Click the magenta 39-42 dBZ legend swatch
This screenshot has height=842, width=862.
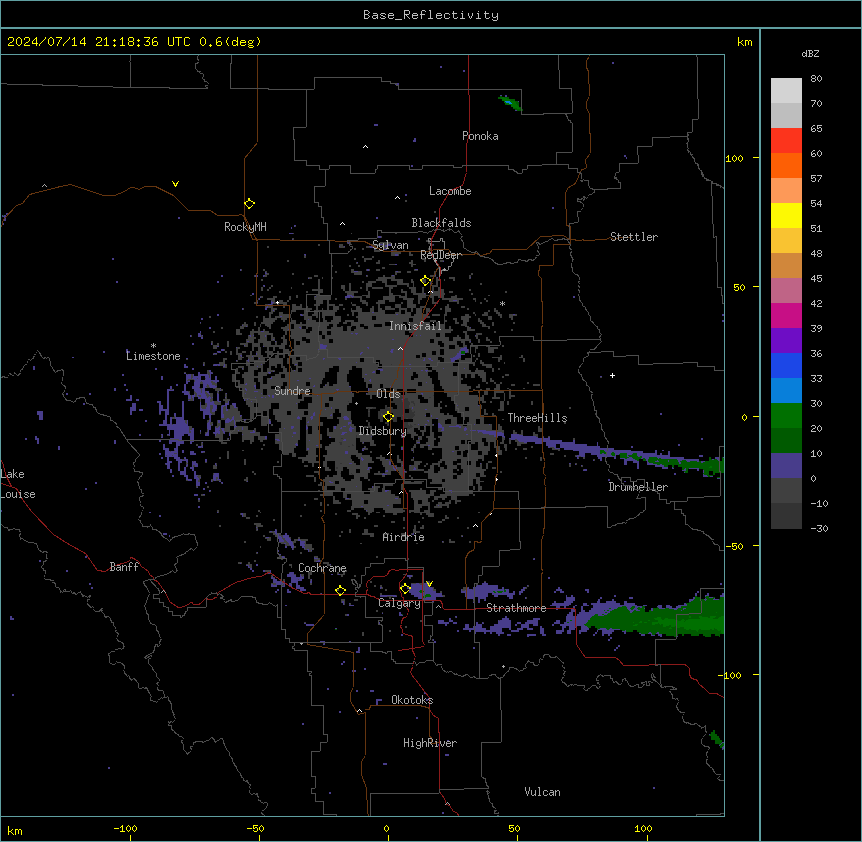[x=786, y=316]
